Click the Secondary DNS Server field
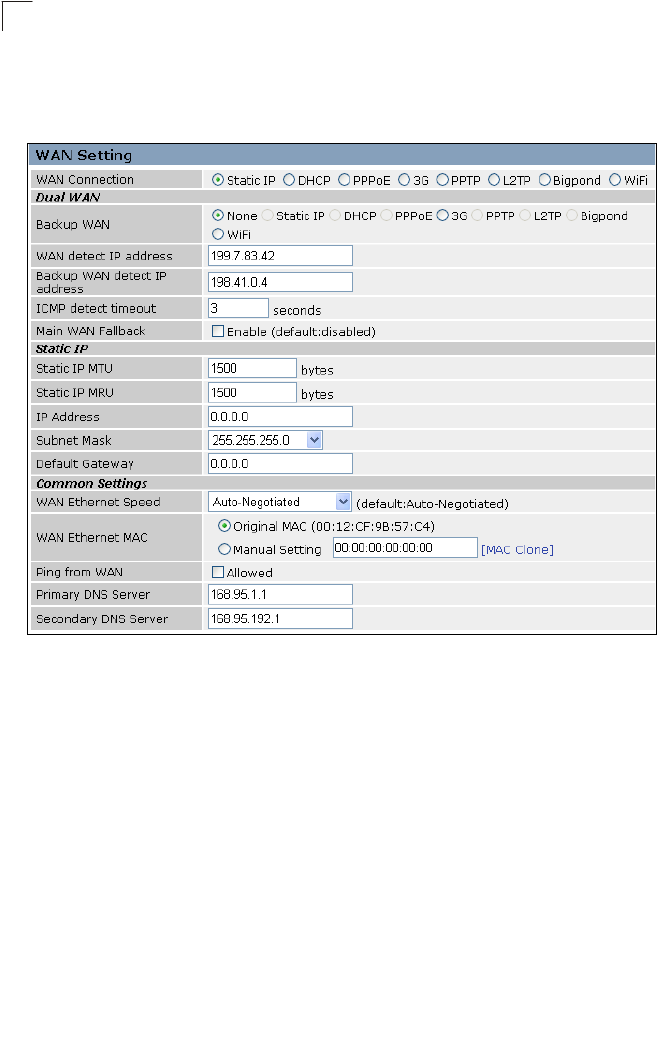657x1054 pixels. [280, 619]
